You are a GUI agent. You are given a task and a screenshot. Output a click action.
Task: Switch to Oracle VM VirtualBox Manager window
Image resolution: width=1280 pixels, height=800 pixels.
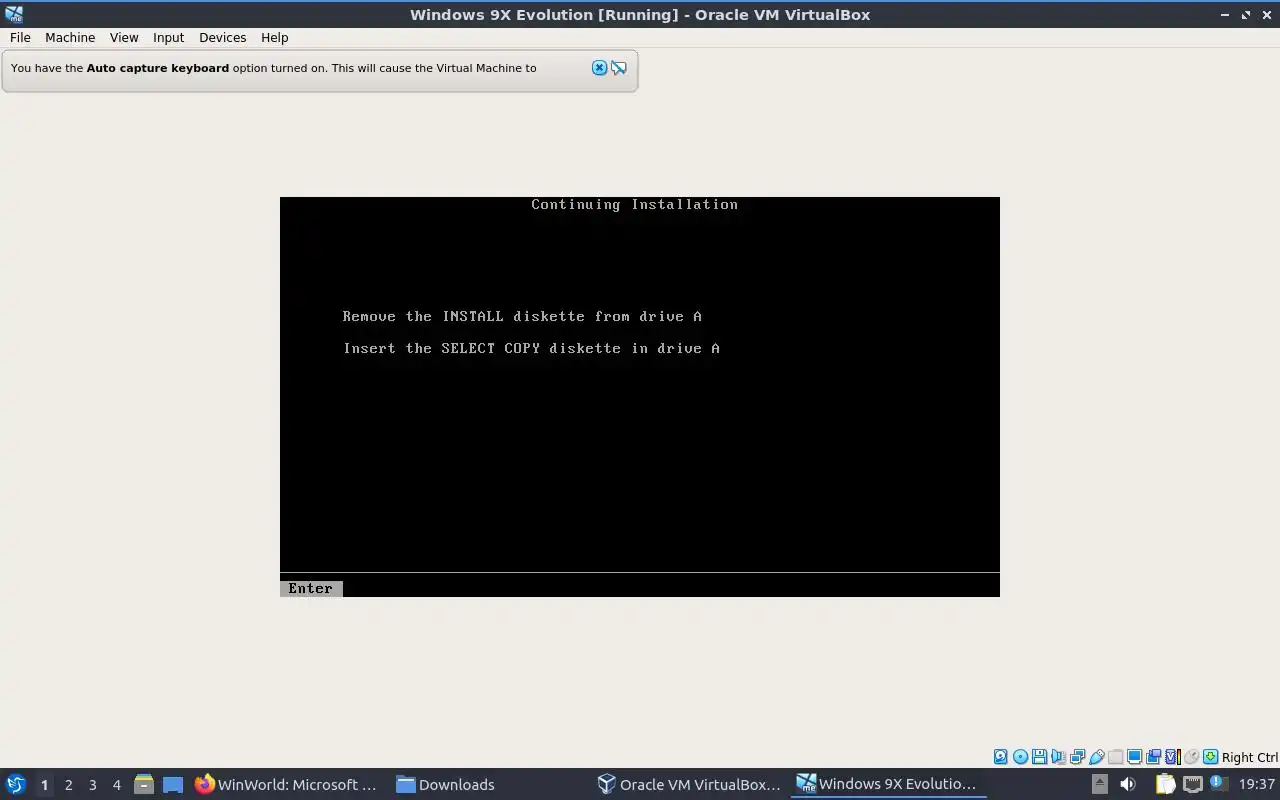coord(689,784)
